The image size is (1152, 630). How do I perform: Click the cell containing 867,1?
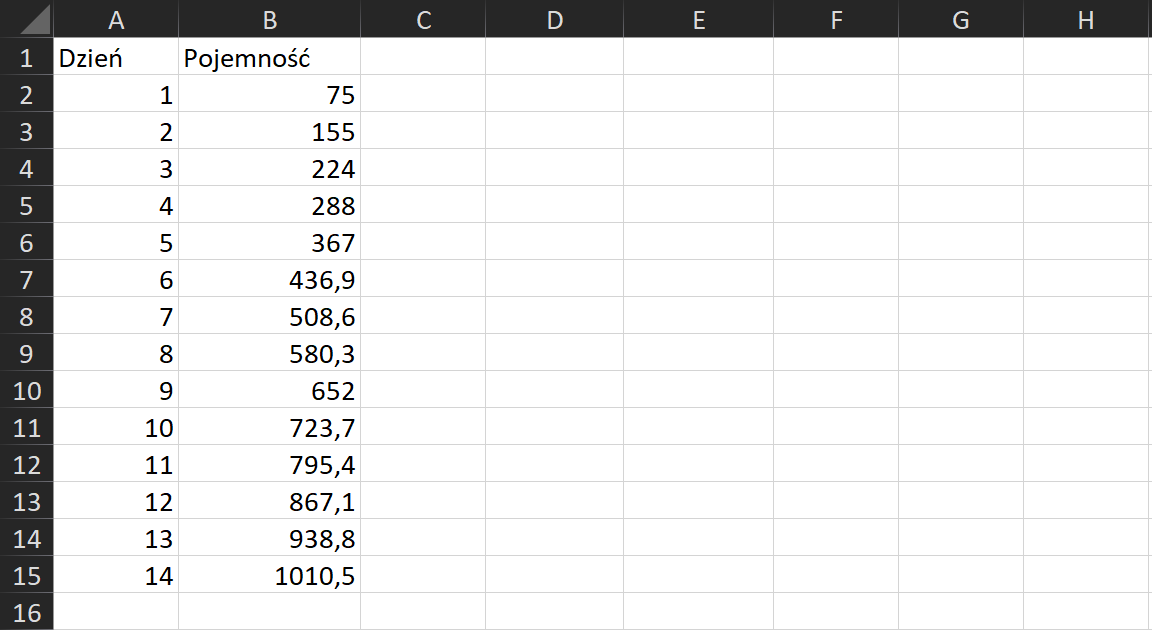(x=269, y=502)
